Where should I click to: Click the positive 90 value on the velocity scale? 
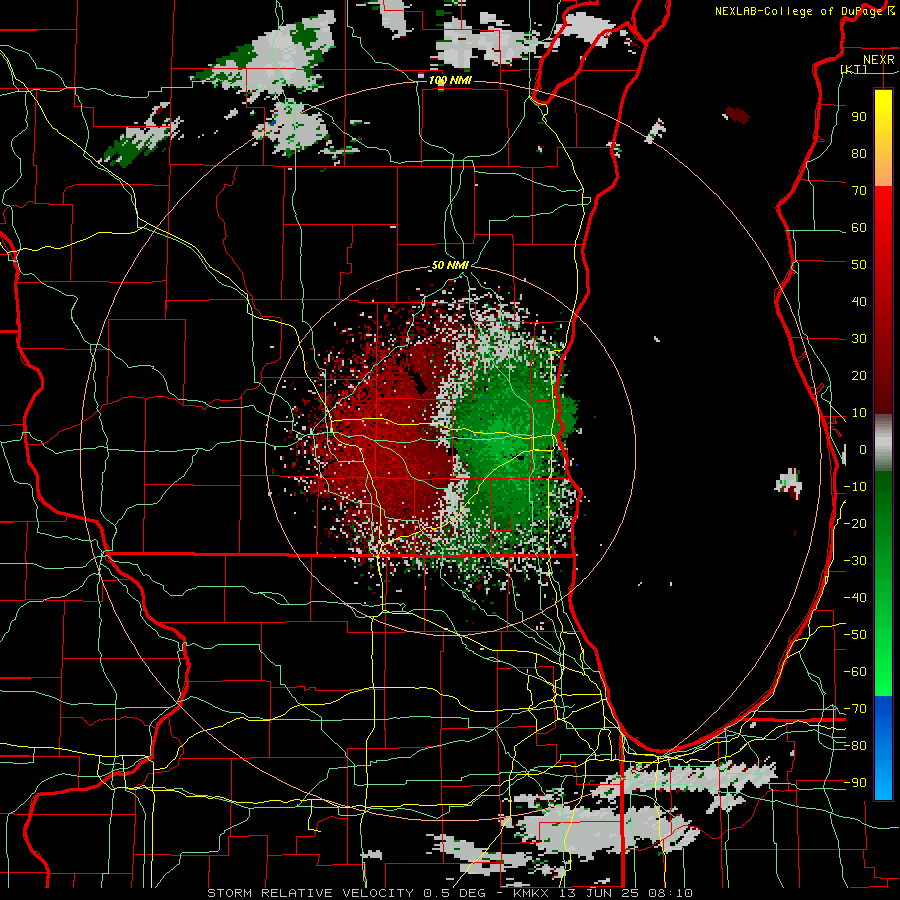point(859,117)
